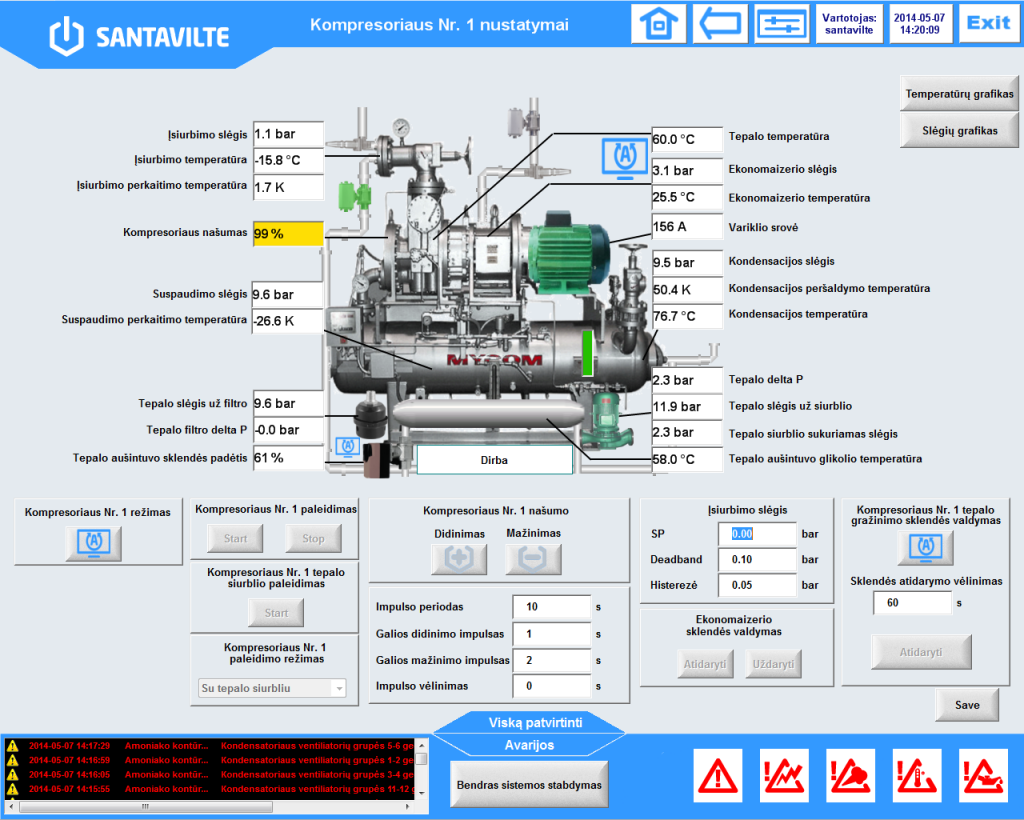1024x820 pixels.
Task: Open Temperatūrų grafikas
Action: tap(959, 94)
